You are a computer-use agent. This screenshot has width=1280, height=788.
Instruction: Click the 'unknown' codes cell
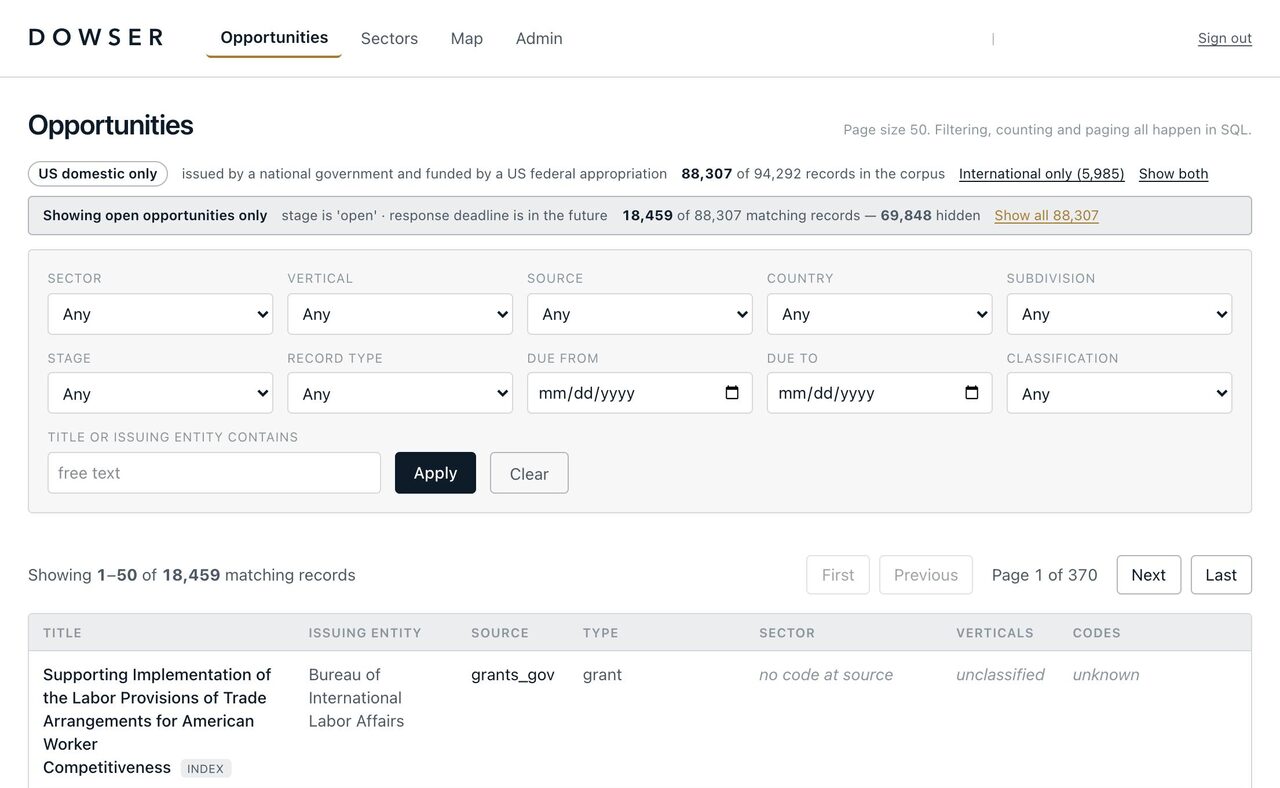1106,675
